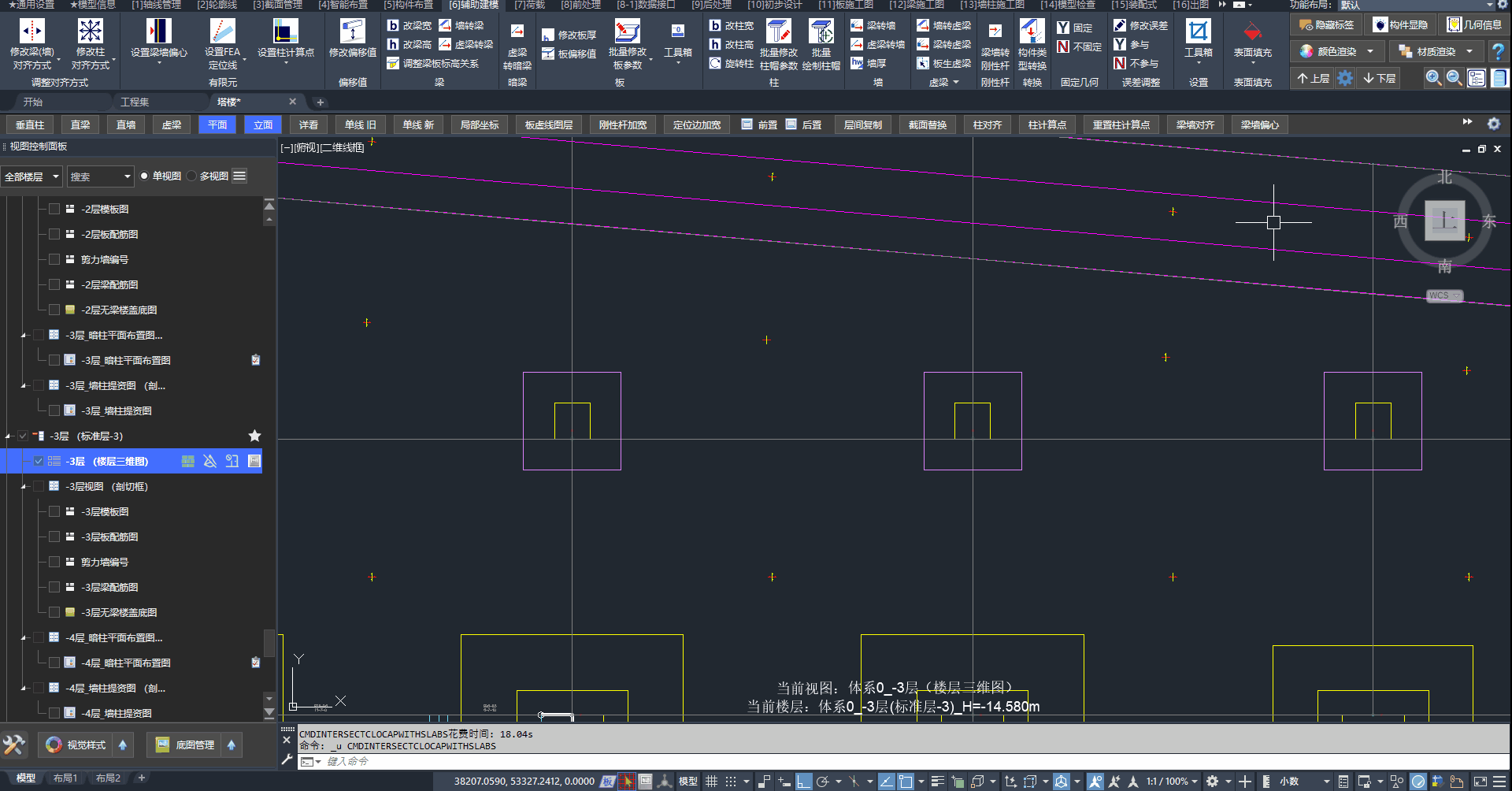
Task: Click the 表面填充 red bucket icon
Action: pos(1252,32)
